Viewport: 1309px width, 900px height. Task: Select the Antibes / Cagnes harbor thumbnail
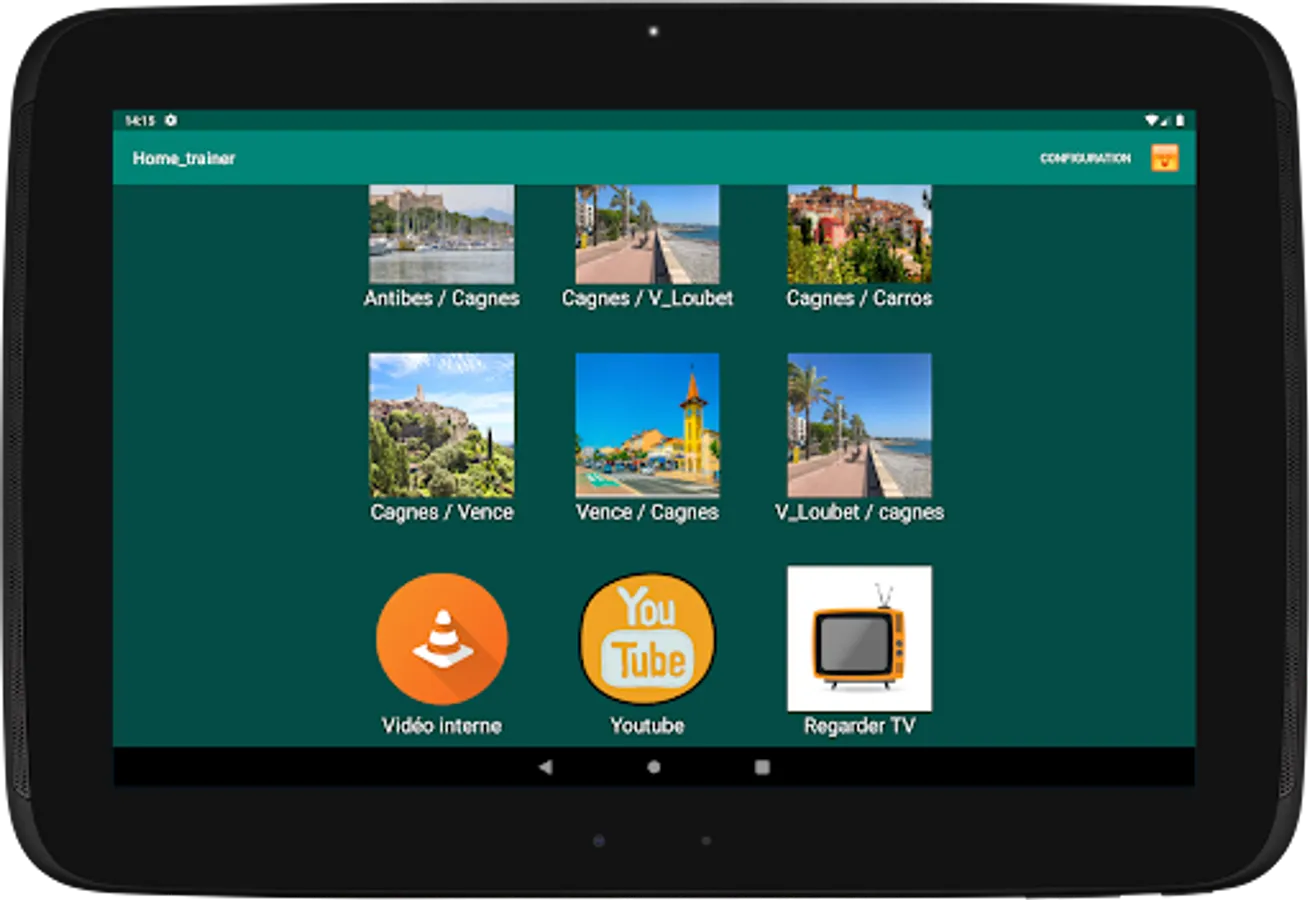click(442, 234)
